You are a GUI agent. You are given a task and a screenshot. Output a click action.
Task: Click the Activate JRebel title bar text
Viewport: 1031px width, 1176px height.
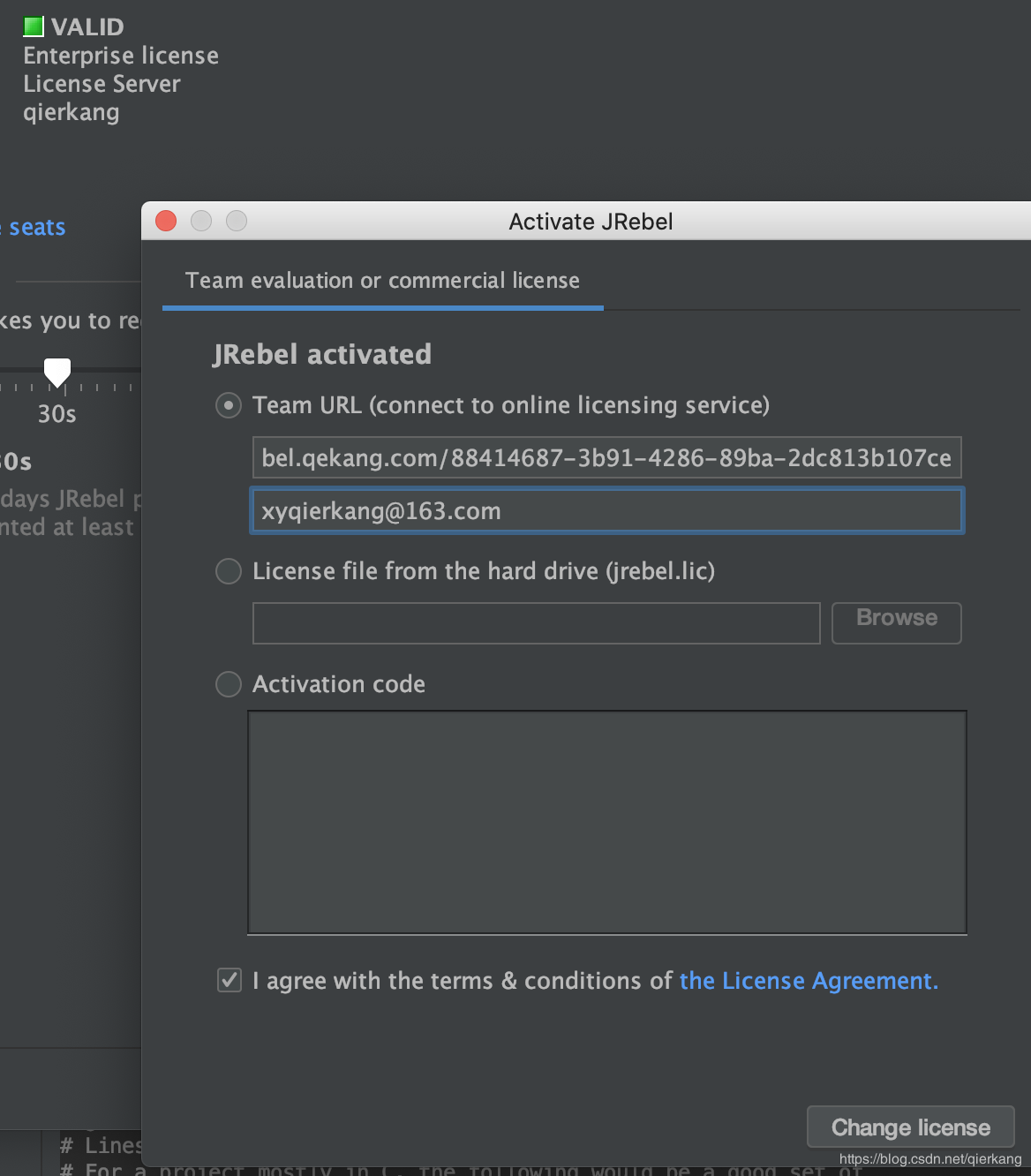(591, 222)
